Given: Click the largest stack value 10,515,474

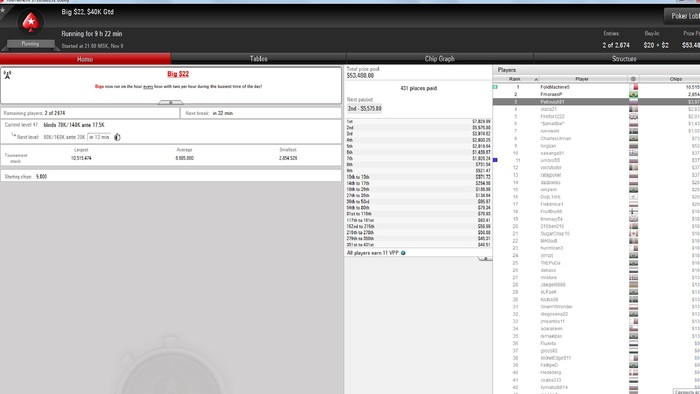Looking at the screenshot, I should [x=81, y=158].
